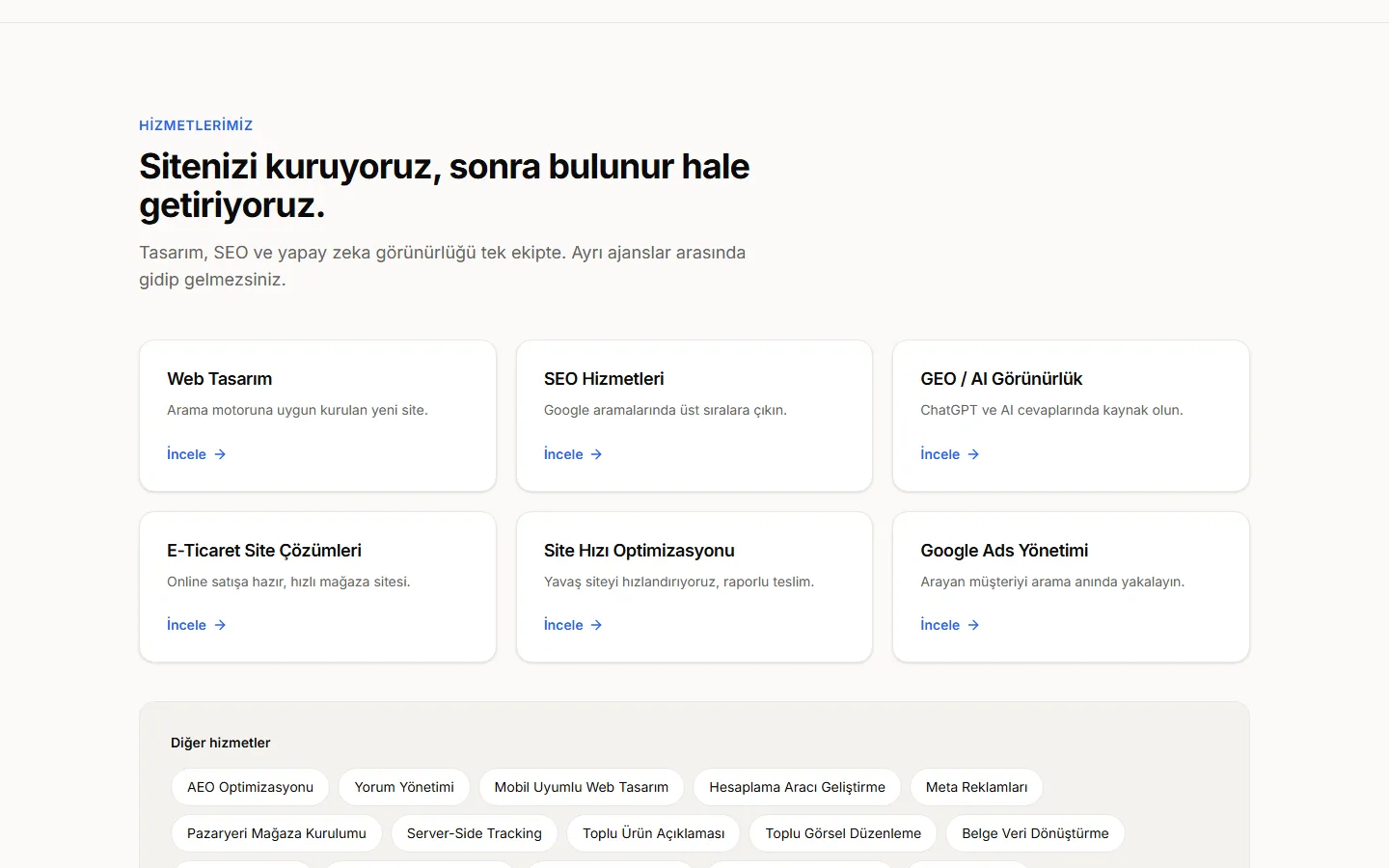Click the Google Ads Yönetimi card title
Viewport: 1389px width, 868px height.
click(1004, 551)
